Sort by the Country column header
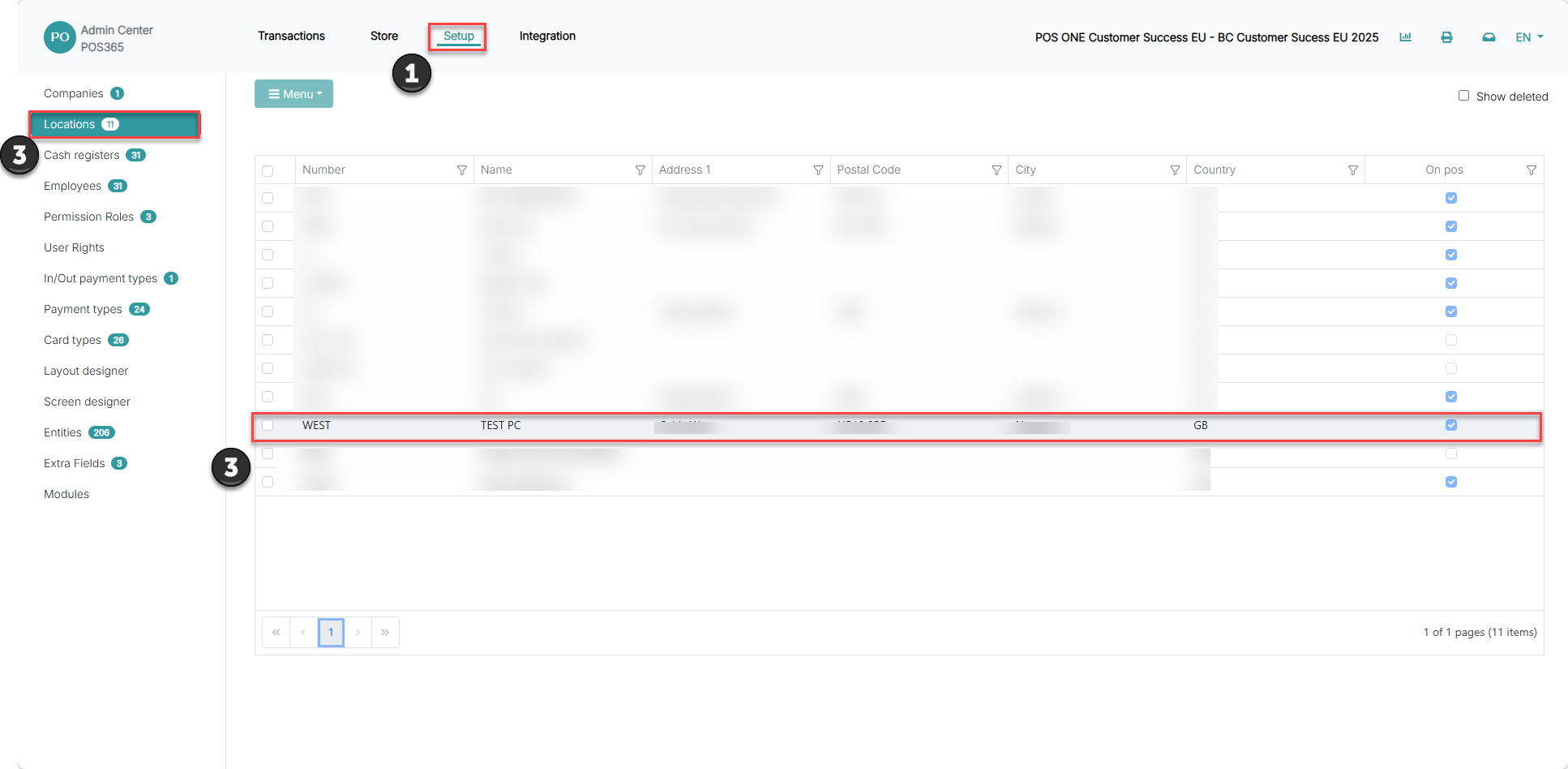The height and width of the screenshot is (769, 1568). click(1215, 170)
